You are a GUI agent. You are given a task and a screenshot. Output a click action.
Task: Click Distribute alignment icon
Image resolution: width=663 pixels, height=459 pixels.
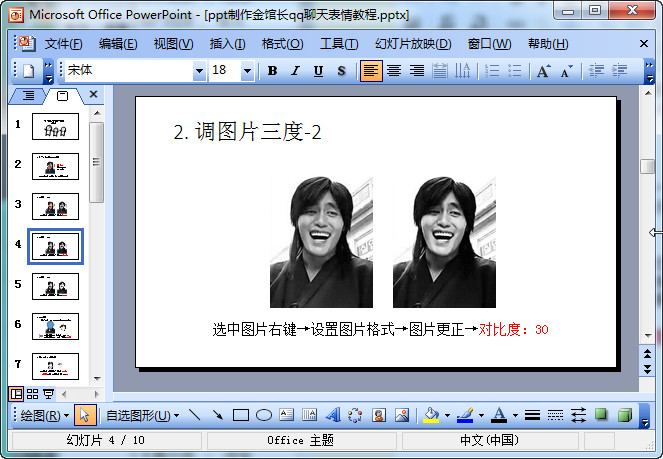tap(439, 71)
